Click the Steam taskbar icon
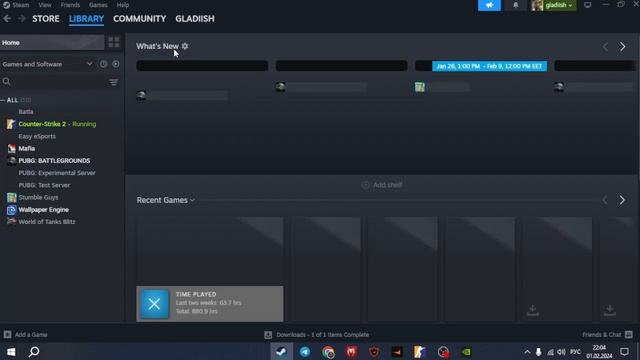This screenshot has width=640, height=360. (x=282, y=352)
